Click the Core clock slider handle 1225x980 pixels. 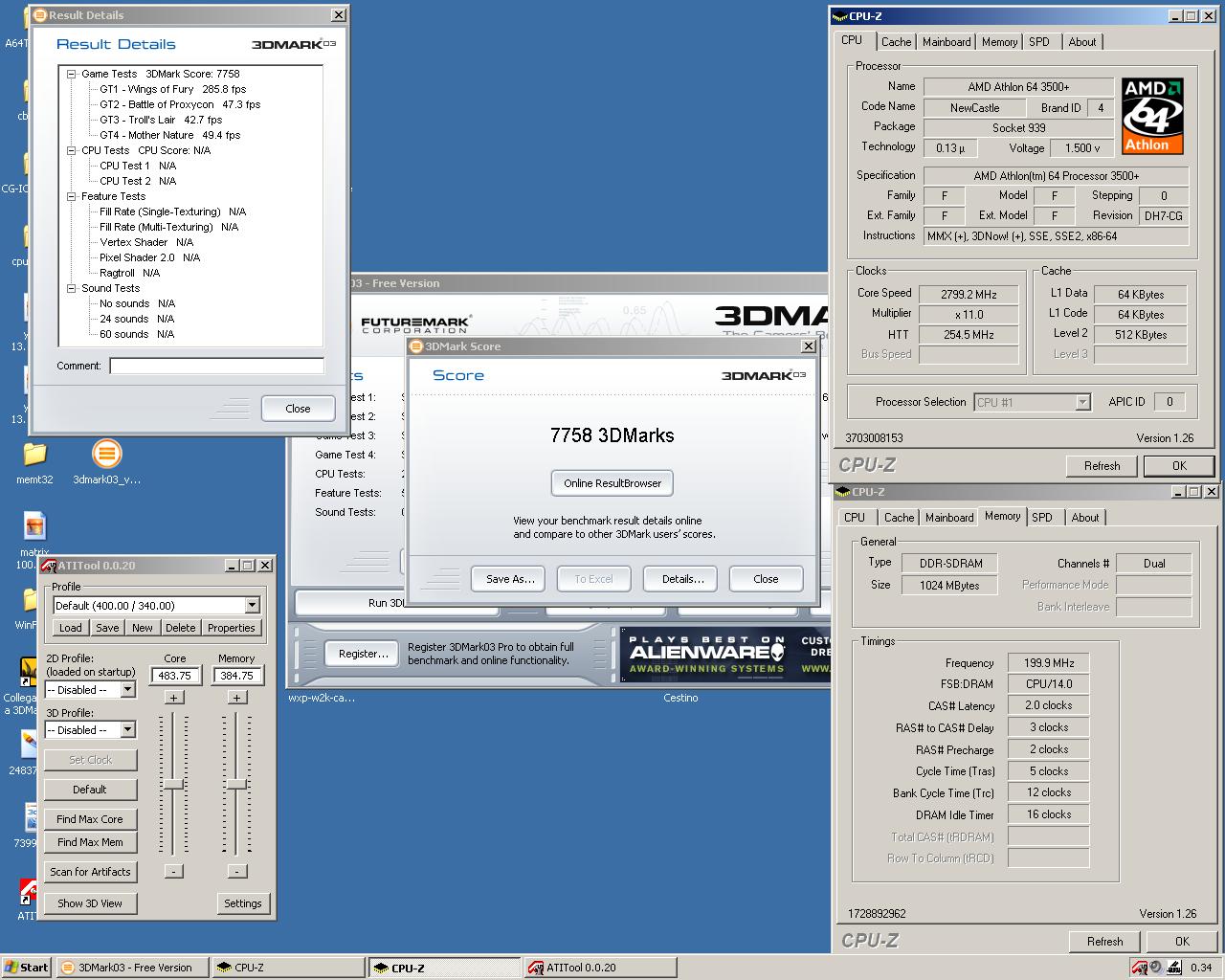(x=173, y=784)
